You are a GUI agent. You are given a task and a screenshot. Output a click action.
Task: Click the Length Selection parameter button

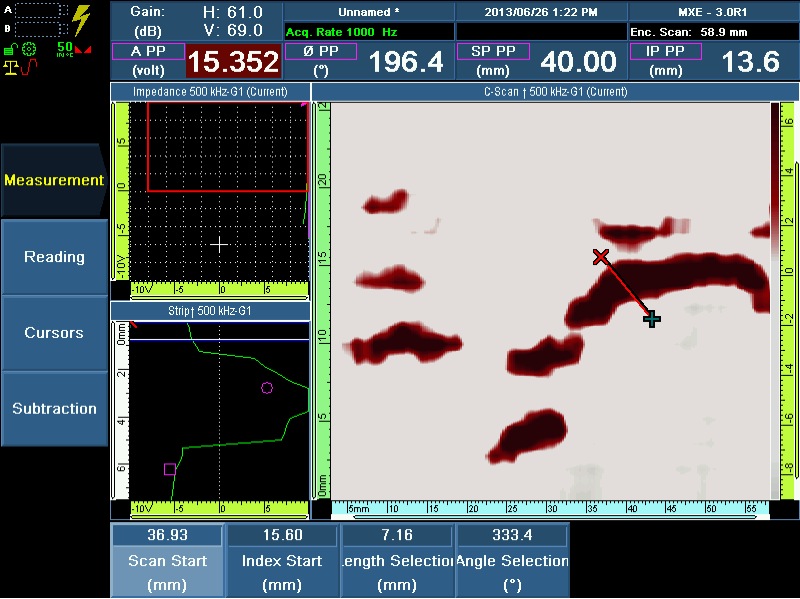(397, 561)
